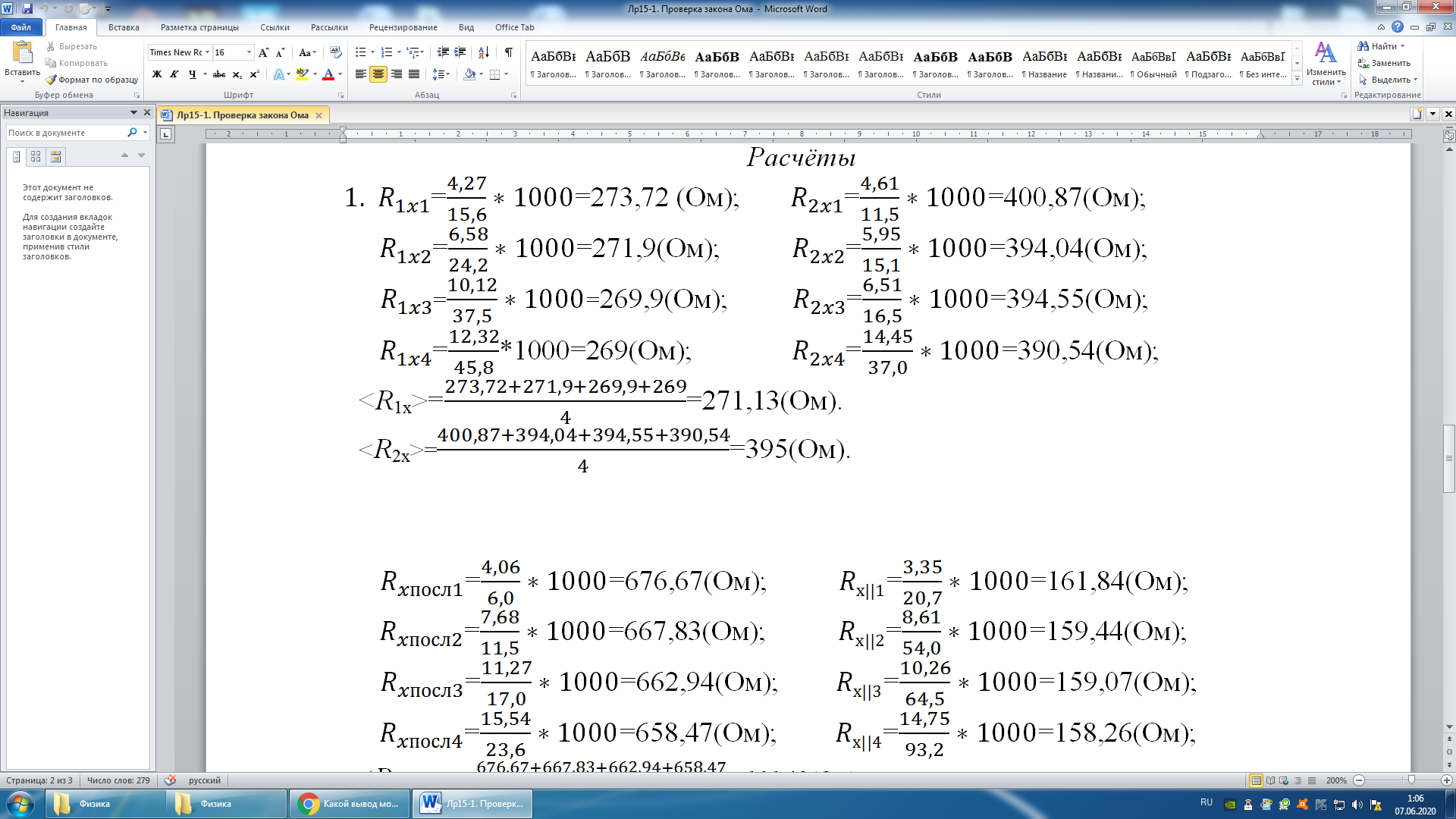Open font color dropdown arrow
This screenshot has height=819, width=1456.
pyautogui.click(x=340, y=74)
